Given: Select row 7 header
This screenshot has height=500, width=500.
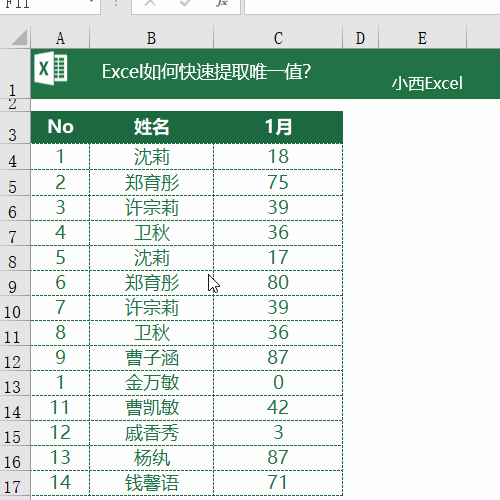Looking at the screenshot, I should (x=15, y=233).
